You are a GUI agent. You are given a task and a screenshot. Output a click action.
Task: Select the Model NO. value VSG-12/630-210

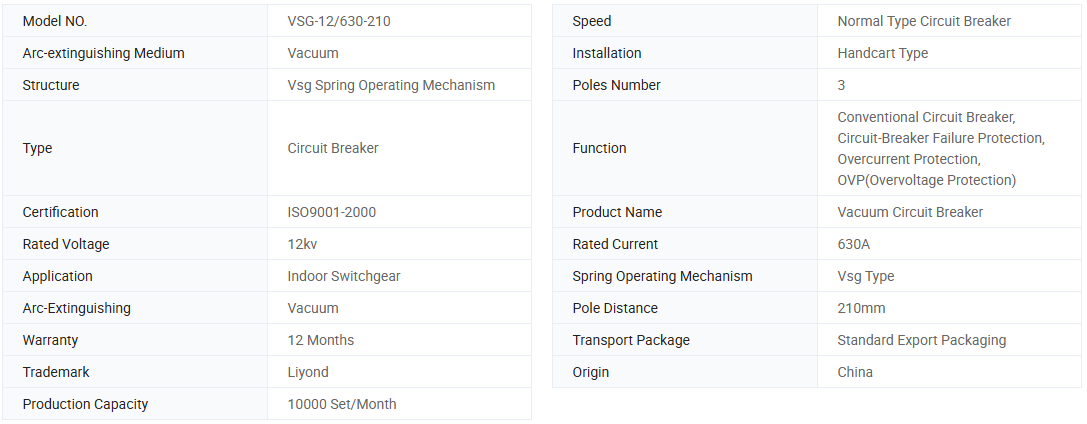pyautogui.click(x=339, y=21)
